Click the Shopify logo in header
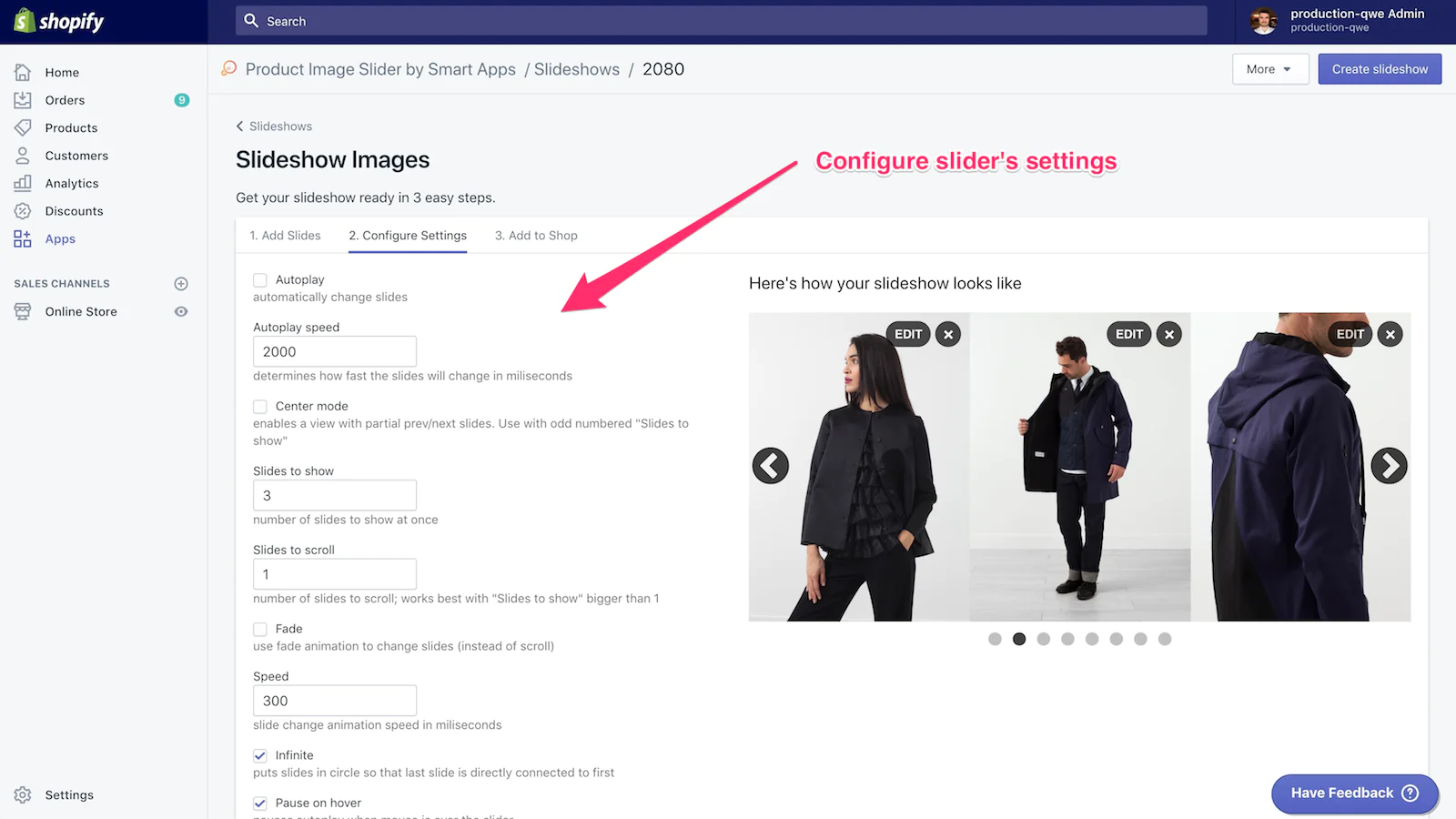Screen dimensions: 1456x819 59,21
